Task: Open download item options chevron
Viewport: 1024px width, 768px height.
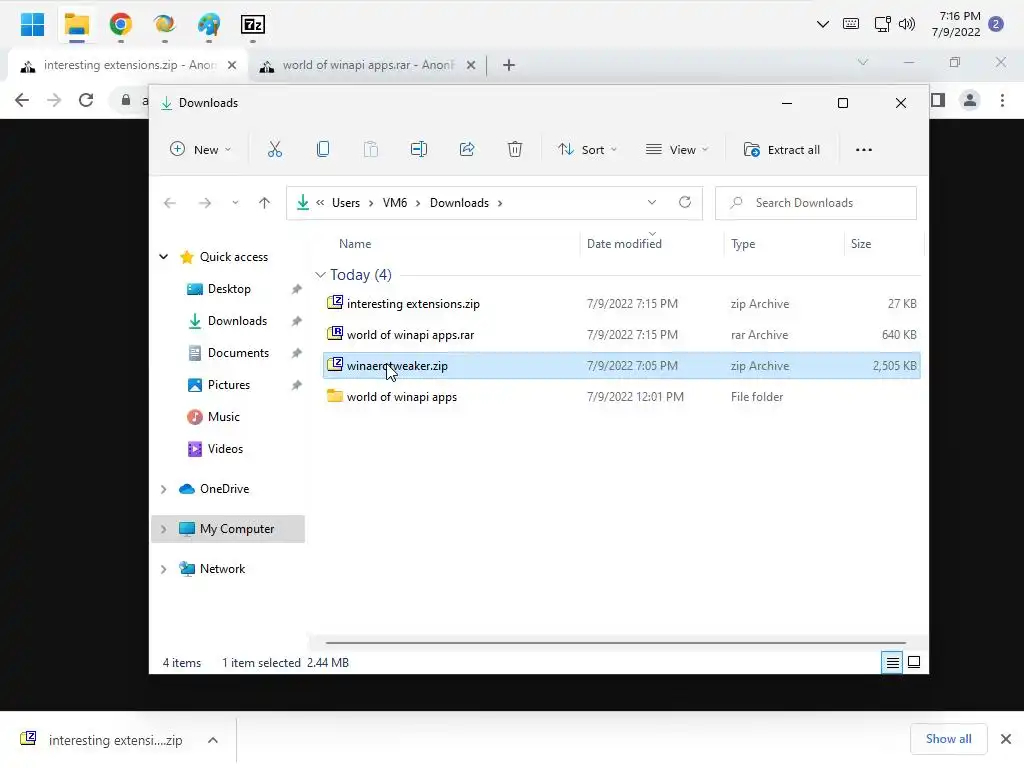Action: click(x=213, y=740)
